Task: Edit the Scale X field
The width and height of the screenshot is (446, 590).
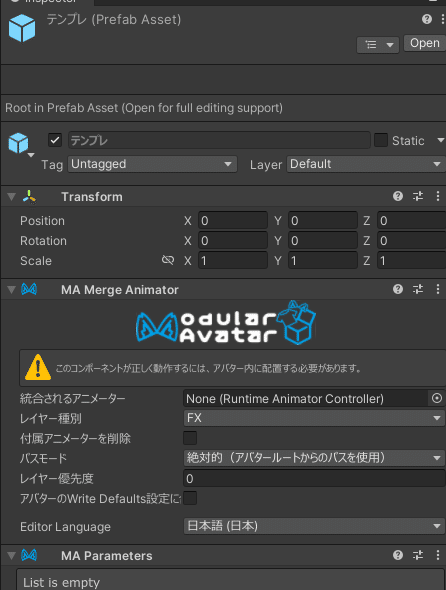Action: pyautogui.click(x=233, y=260)
